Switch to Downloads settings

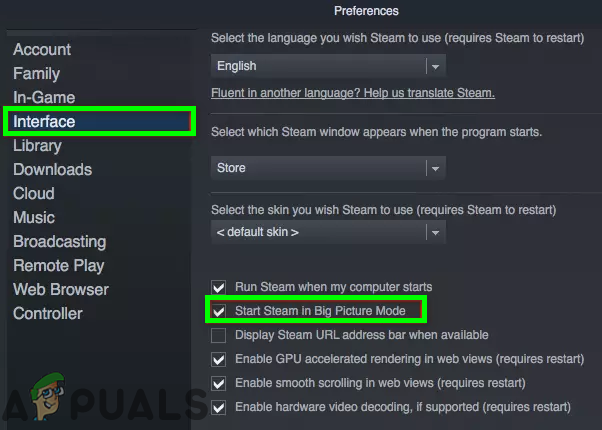click(x=52, y=169)
